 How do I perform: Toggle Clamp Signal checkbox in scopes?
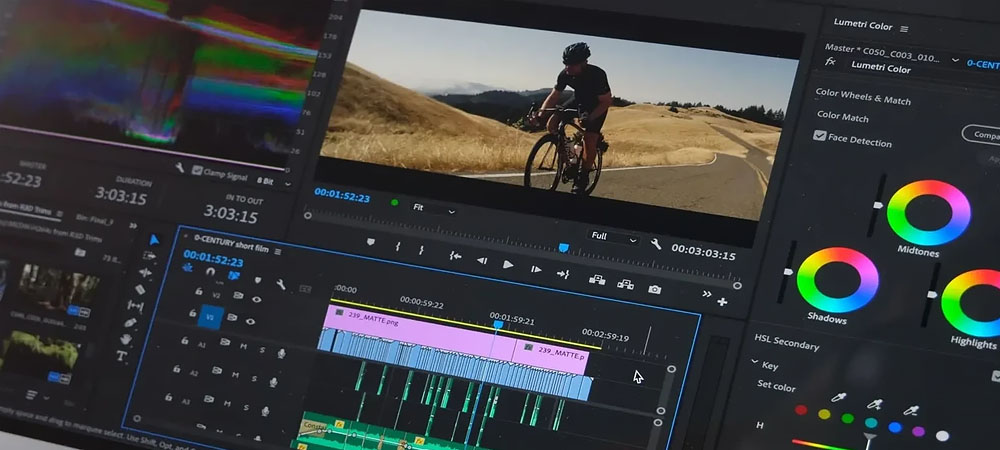coord(197,171)
